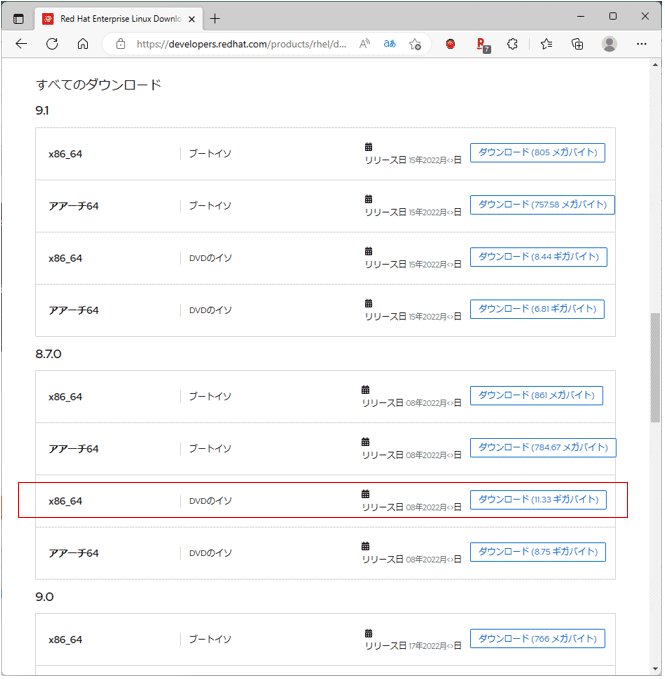Close the Red Hat Enterprise Linux tab
This screenshot has width=665, height=679.
point(192,19)
